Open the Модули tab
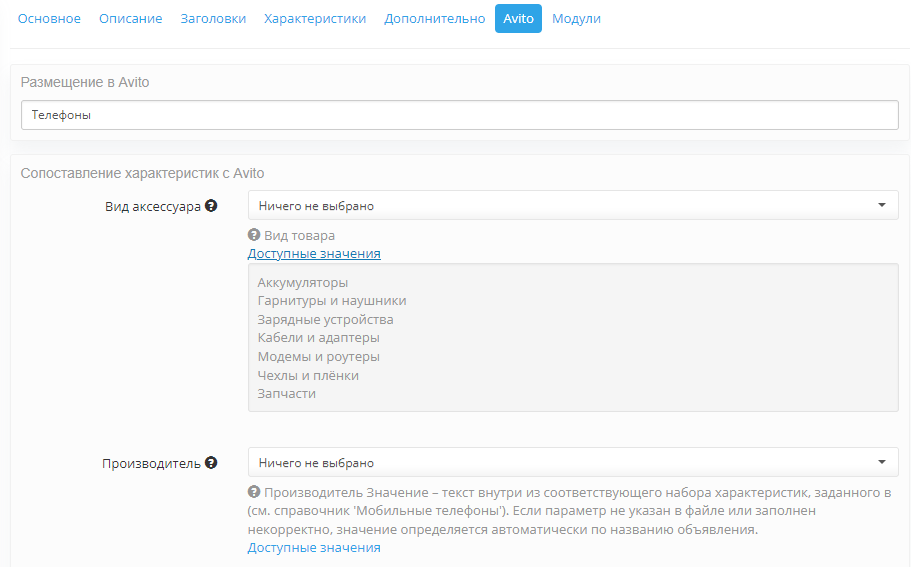 click(x=576, y=19)
